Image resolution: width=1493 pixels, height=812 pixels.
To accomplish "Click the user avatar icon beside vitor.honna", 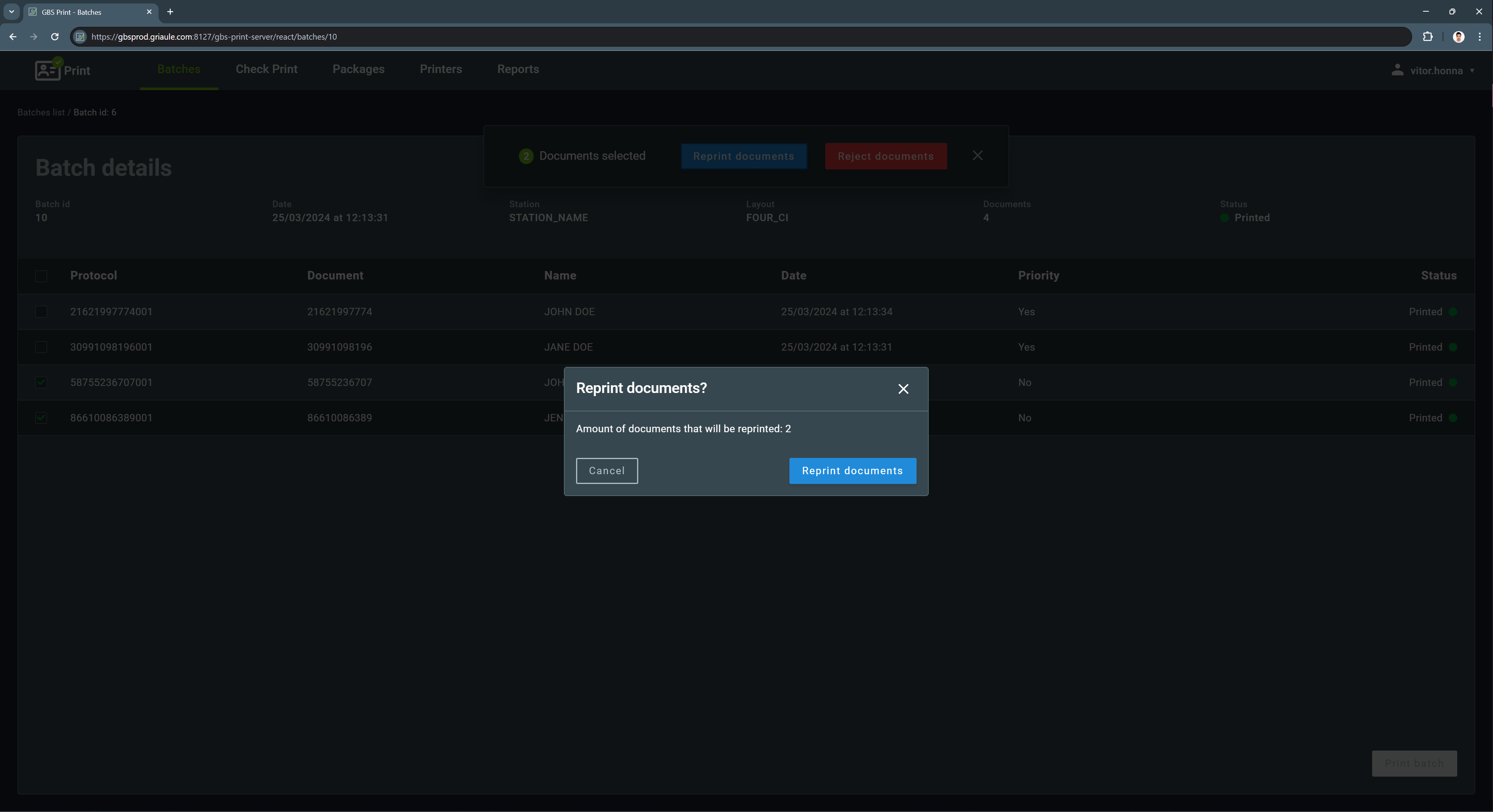I will pos(1397,70).
